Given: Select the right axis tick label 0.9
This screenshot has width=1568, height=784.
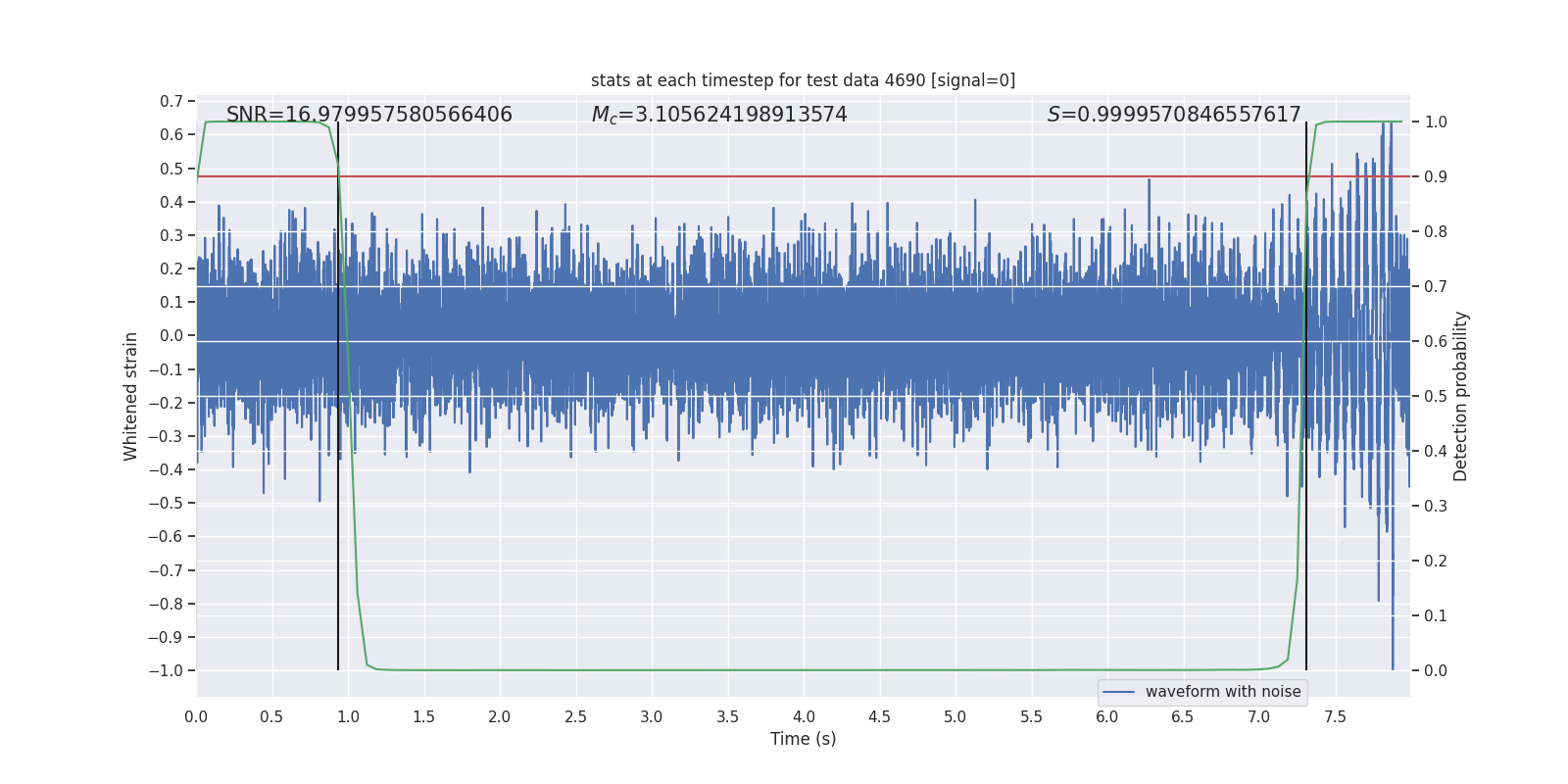Looking at the screenshot, I should point(1436,177).
